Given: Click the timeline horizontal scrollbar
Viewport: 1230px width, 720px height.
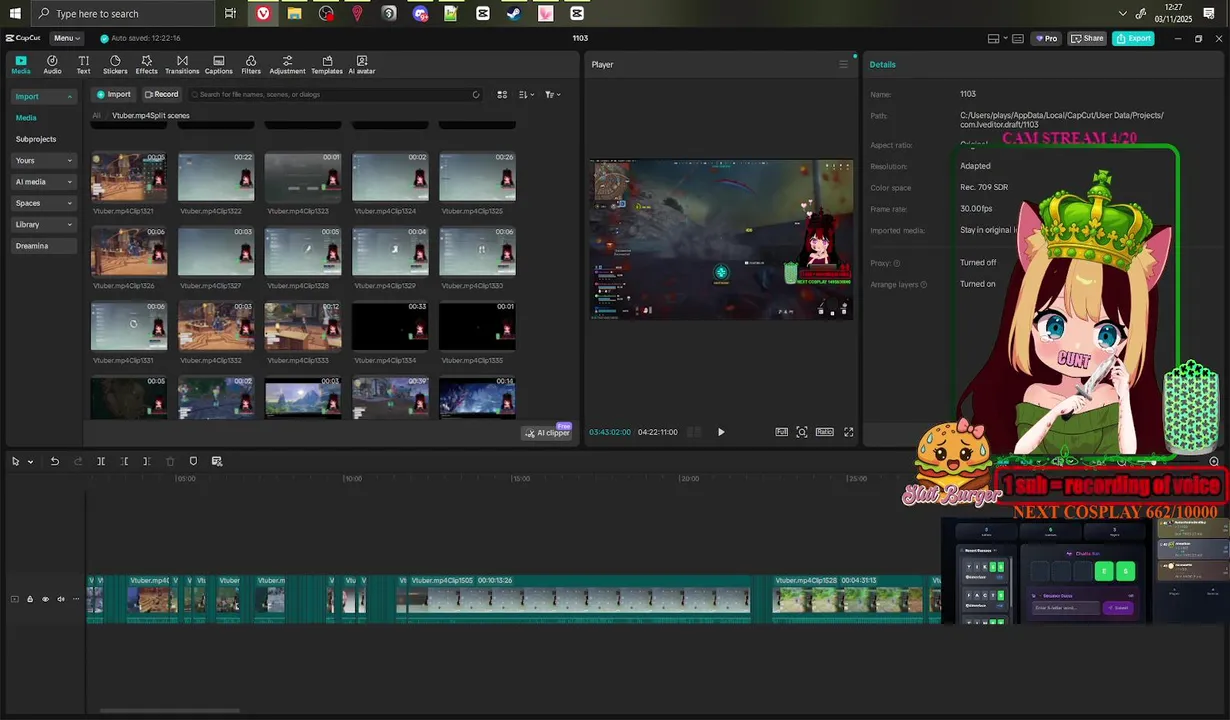Looking at the screenshot, I should (x=170, y=711).
